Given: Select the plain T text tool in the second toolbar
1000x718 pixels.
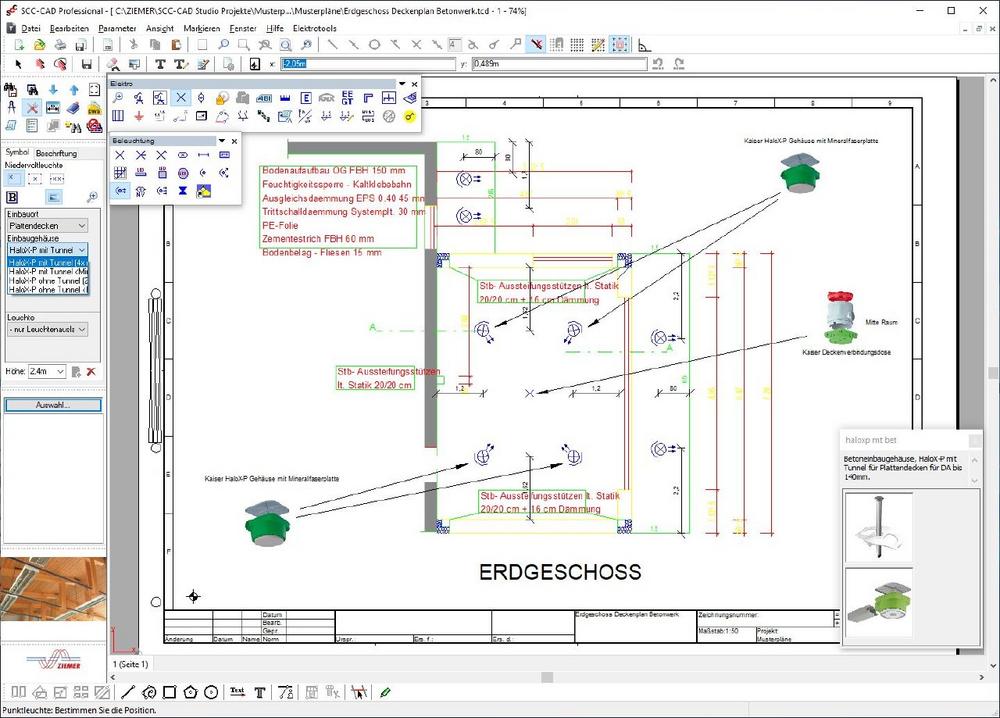Looking at the screenshot, I should pos(160,64).
